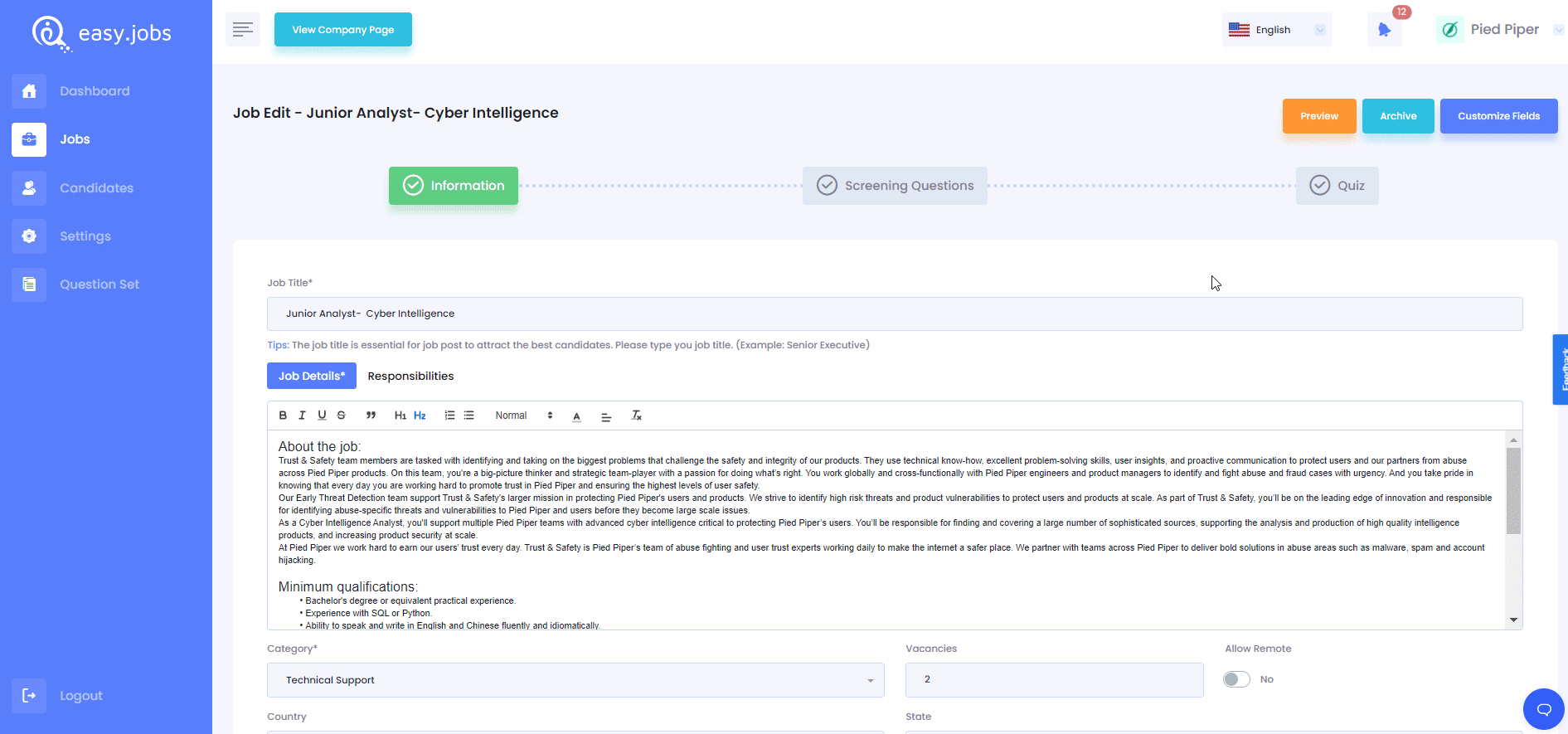Open the text alignment options

(606, 416)
